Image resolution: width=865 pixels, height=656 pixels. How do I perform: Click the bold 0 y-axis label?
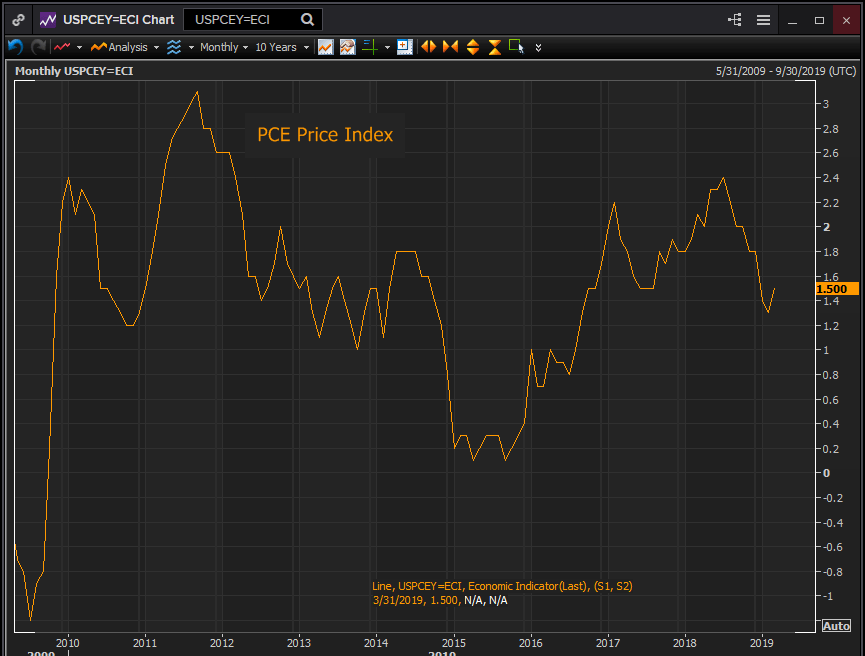826,473
